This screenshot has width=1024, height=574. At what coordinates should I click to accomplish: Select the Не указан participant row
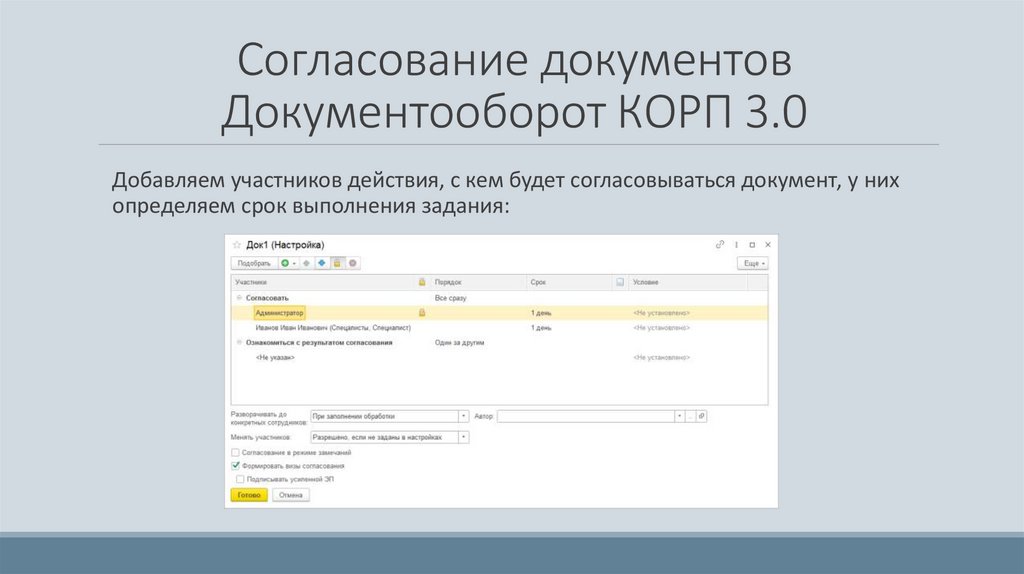(500, 357)
